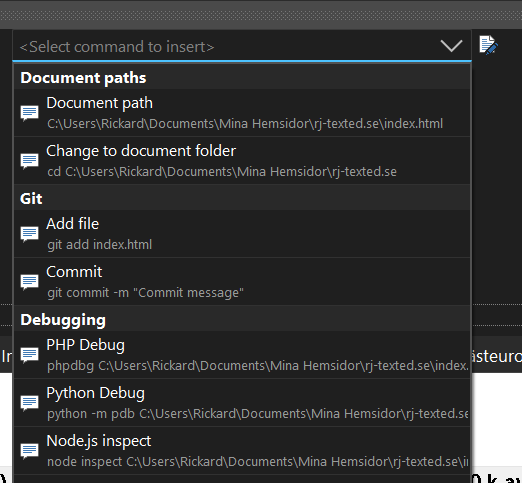Click the Document path speech-bubble icon
This screenshot has width=522, height=483.
29,113
